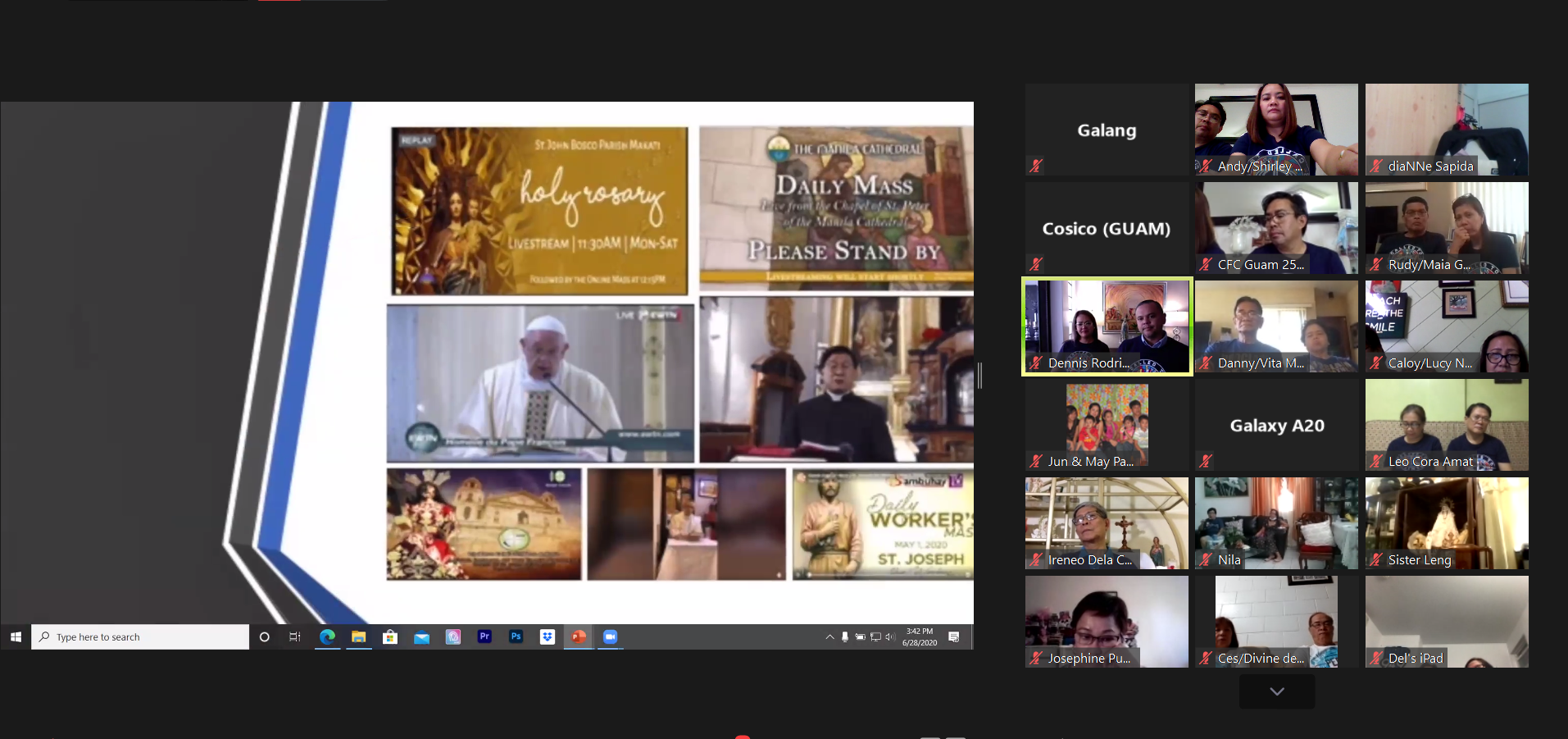Screen dimensions: 1568x739
Task: Open the notification center icon in taskbar
Action: (954, 636)
